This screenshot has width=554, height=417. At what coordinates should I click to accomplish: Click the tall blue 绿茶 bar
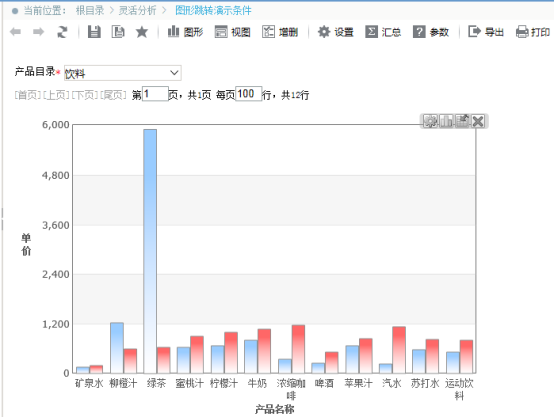[150, 251]
